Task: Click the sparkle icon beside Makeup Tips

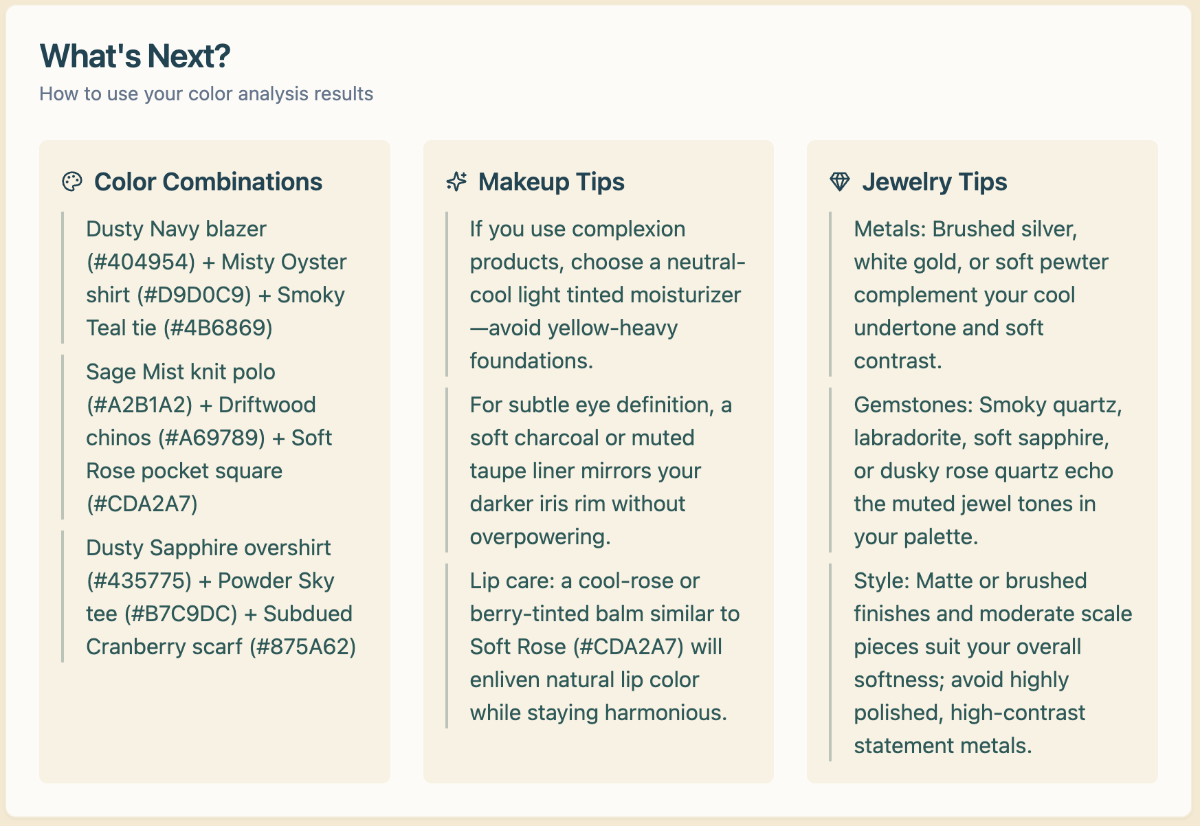Action: 456,182
